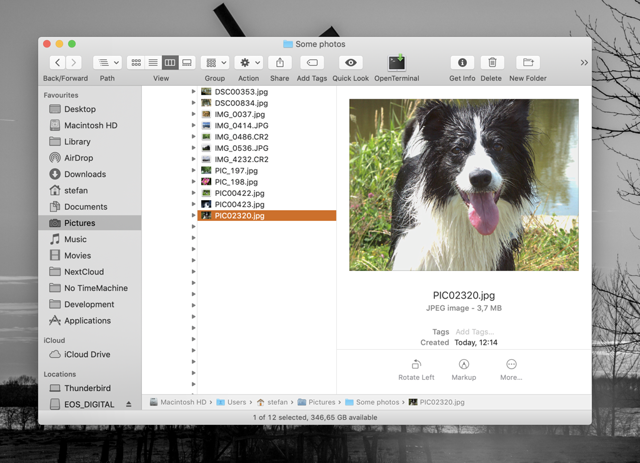Click Some photos in path bar

coord(372,402)
